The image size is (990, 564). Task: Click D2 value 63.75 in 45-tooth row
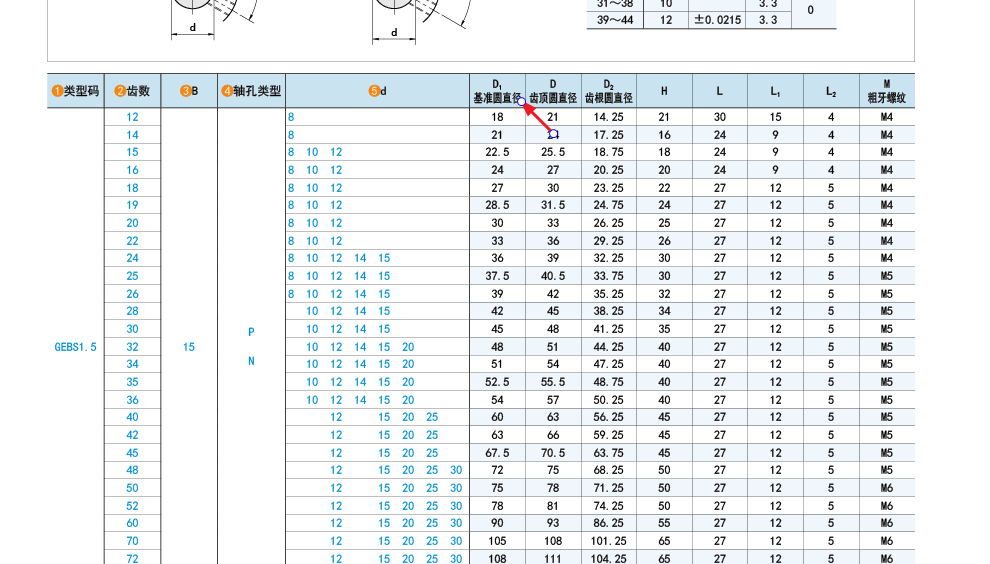tap(609, 453)
